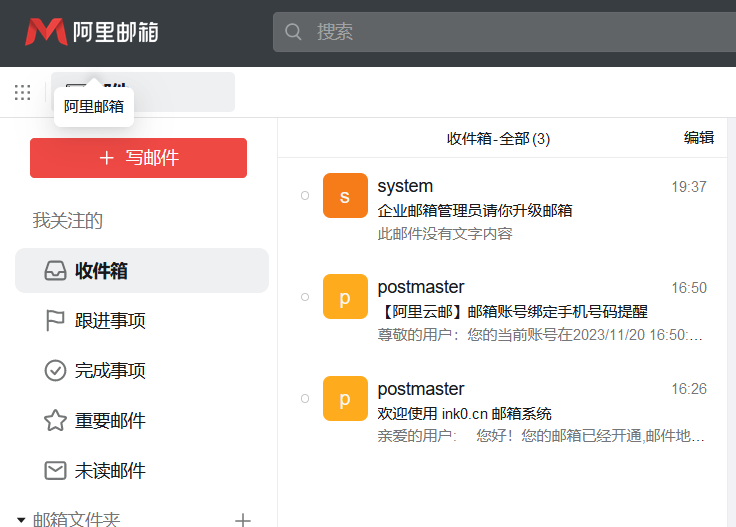The image size is (736, 527).
Task: Collapse the 邮箱文件夹 folder section arrow
Action: click(x=21, y=520)
